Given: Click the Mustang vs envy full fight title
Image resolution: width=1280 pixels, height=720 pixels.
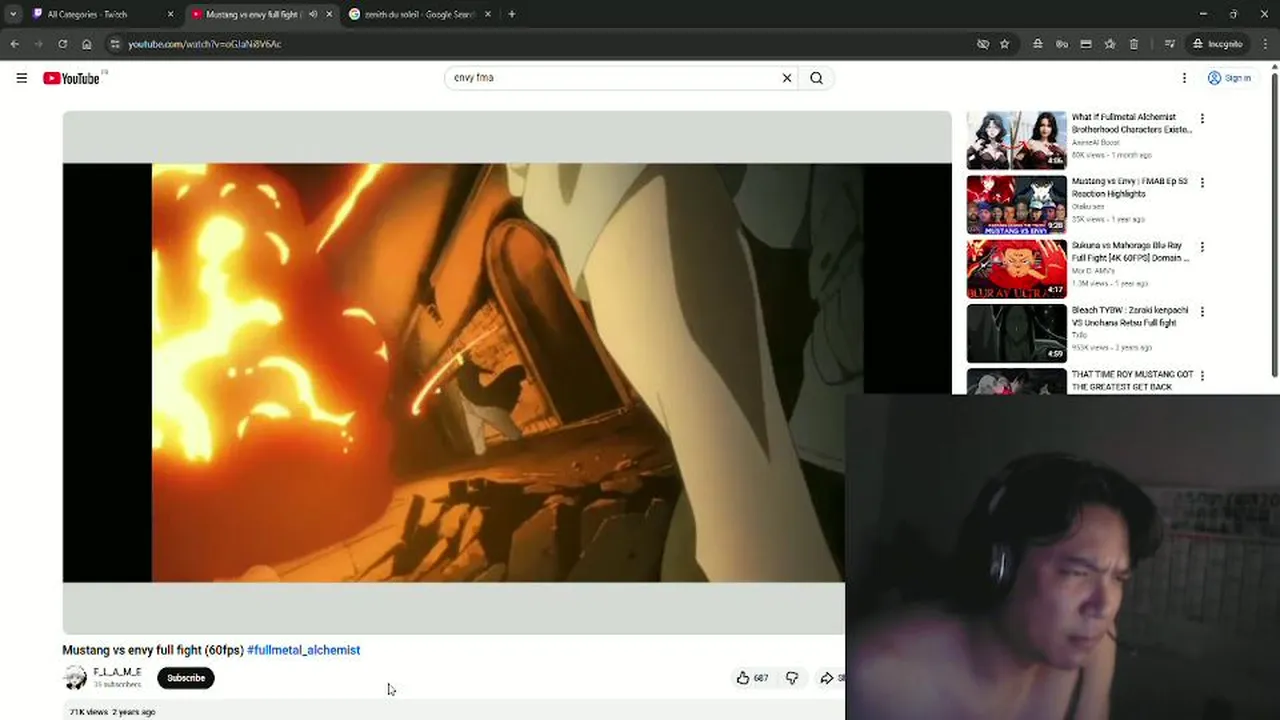Looking at the screenshot, I should [x=153, y=650].
